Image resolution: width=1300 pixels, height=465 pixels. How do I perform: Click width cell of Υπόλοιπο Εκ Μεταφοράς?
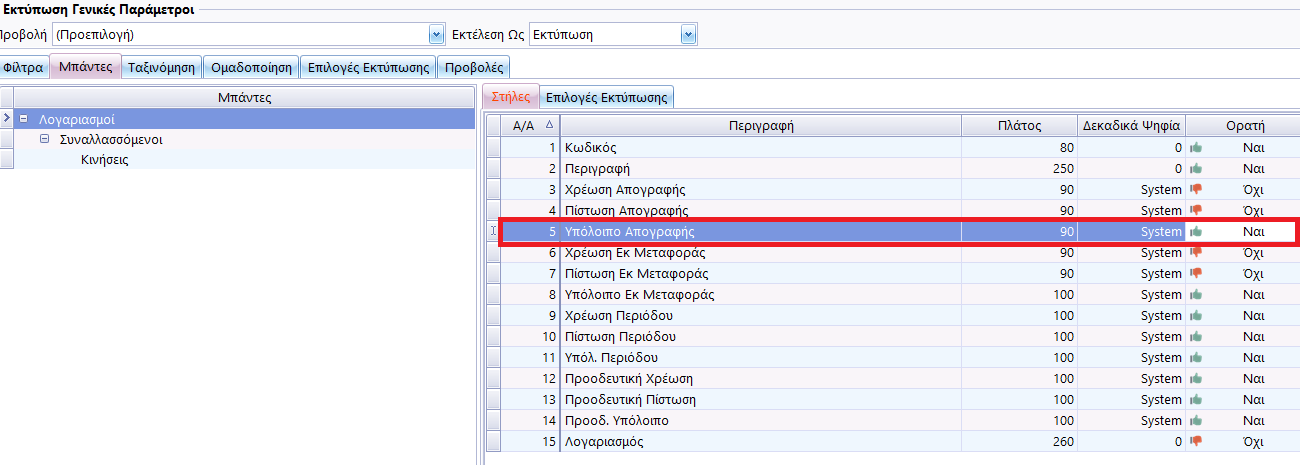tap(1019, 295)
